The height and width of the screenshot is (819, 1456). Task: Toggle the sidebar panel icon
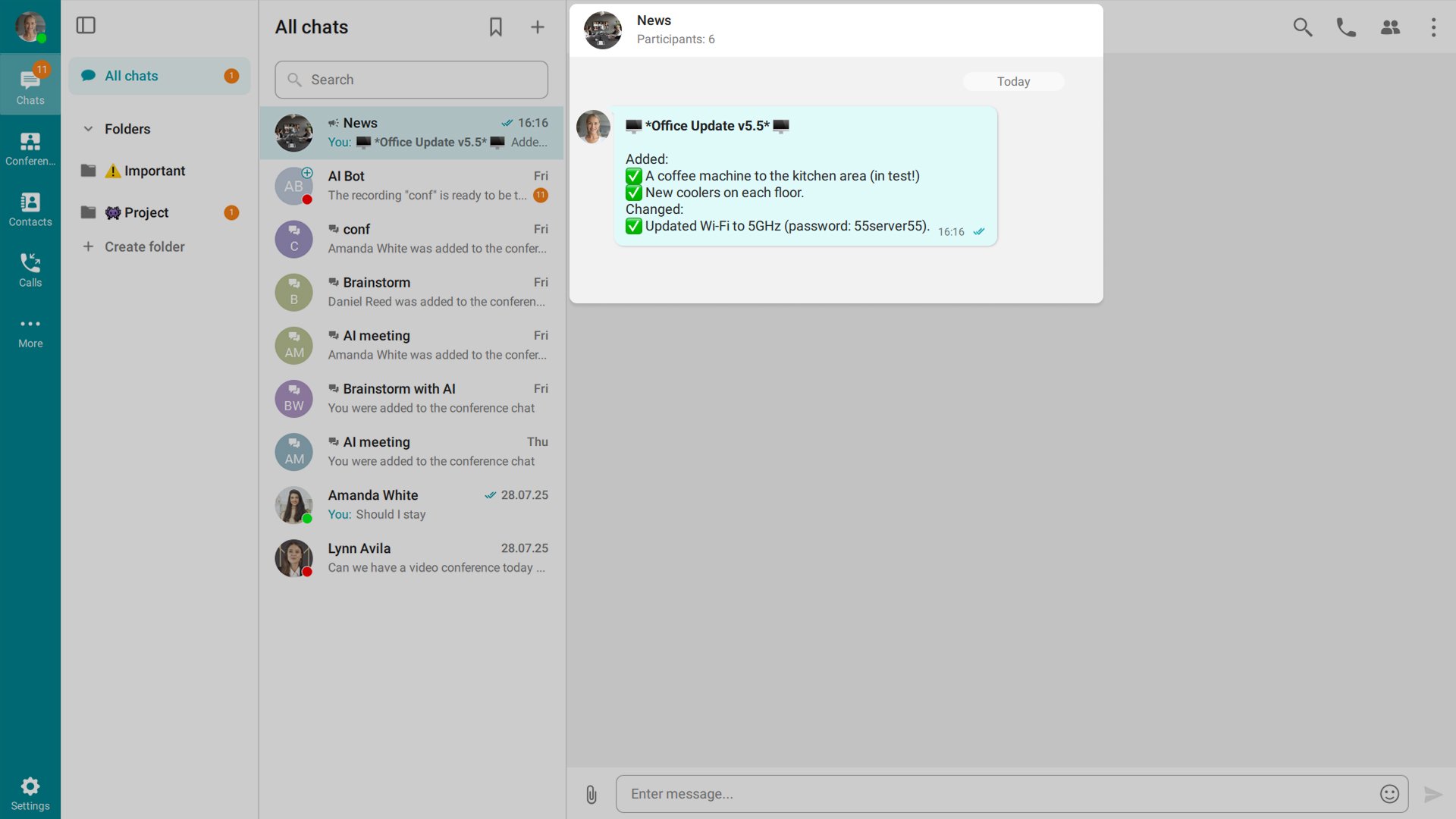tap(86, 26)
